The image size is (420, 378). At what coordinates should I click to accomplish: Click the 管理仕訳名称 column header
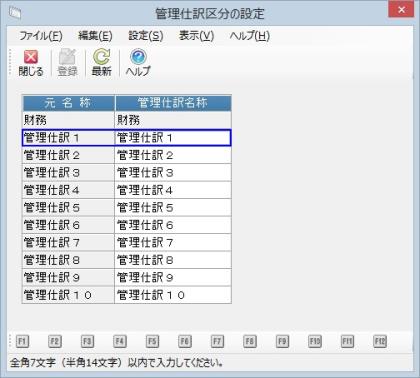point(173,103)
